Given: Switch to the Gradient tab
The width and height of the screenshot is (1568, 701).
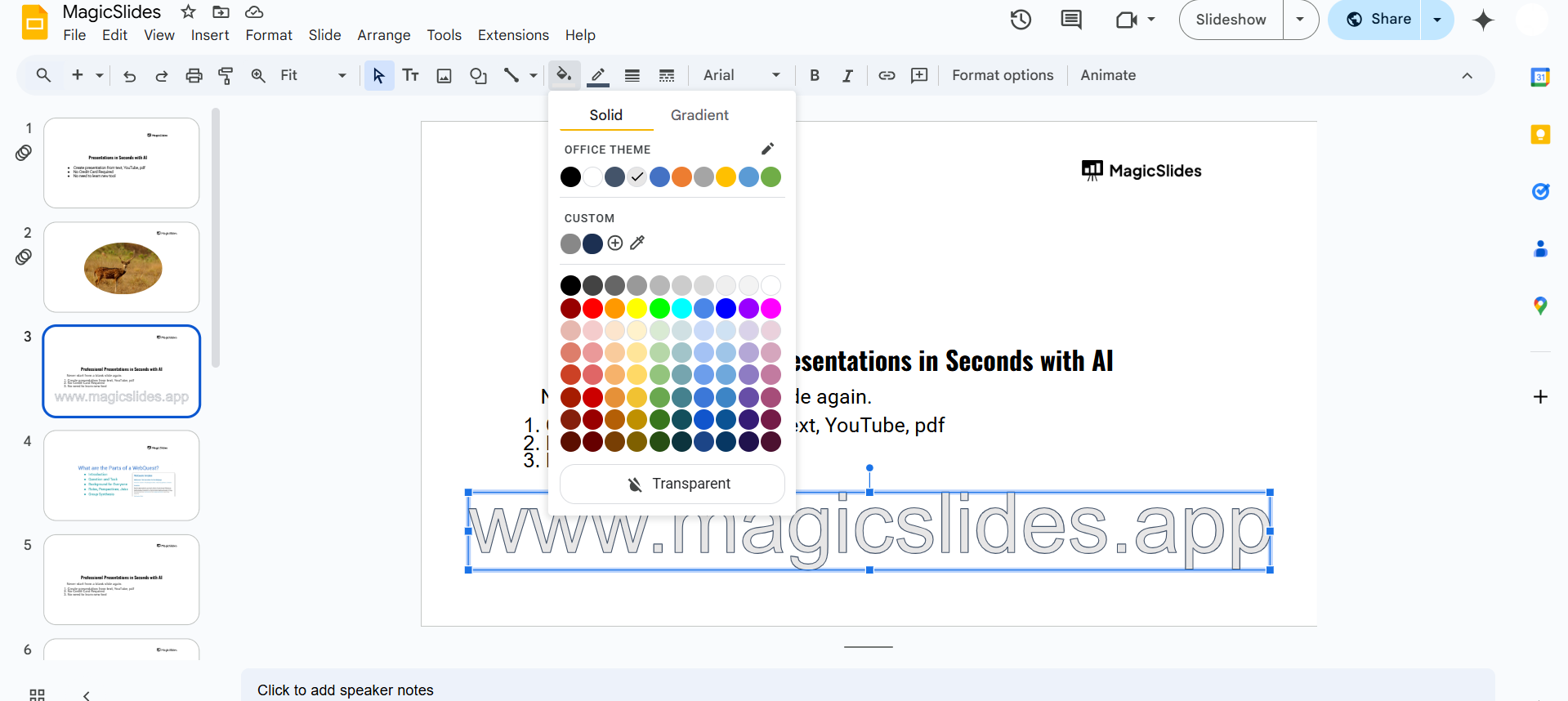Looking at the screenshot, I should (x=699, y=115).
